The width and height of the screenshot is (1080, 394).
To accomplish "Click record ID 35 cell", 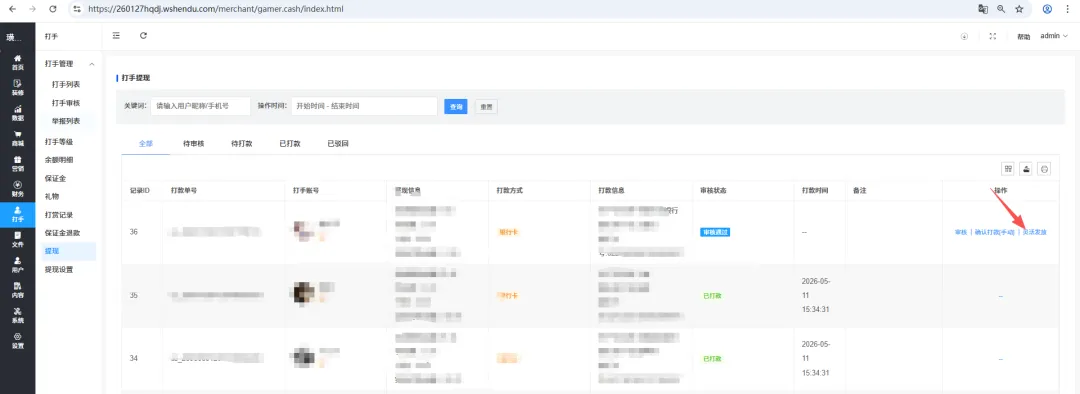I will [134, 296].
